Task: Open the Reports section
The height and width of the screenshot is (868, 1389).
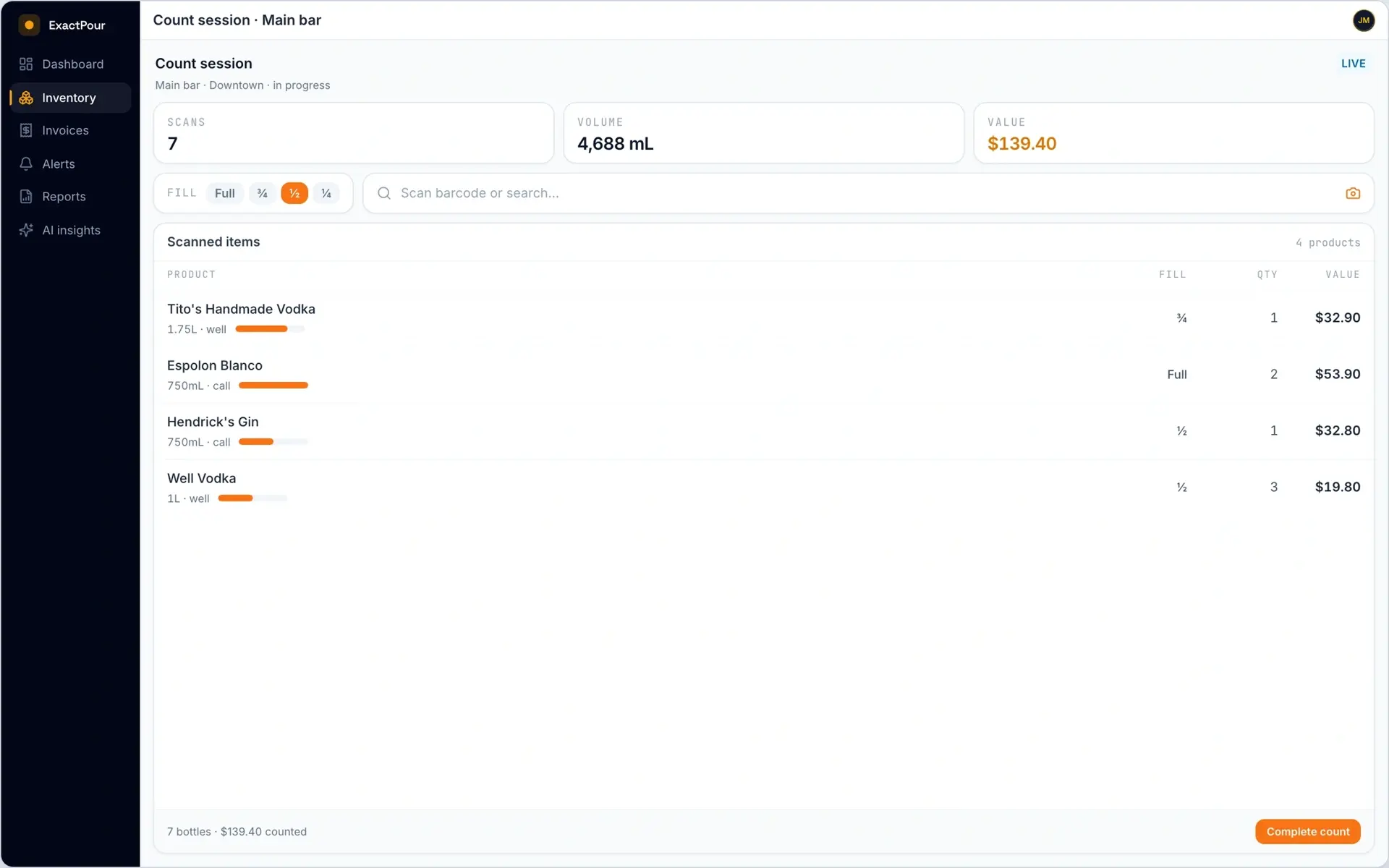Action: [70, 197]
